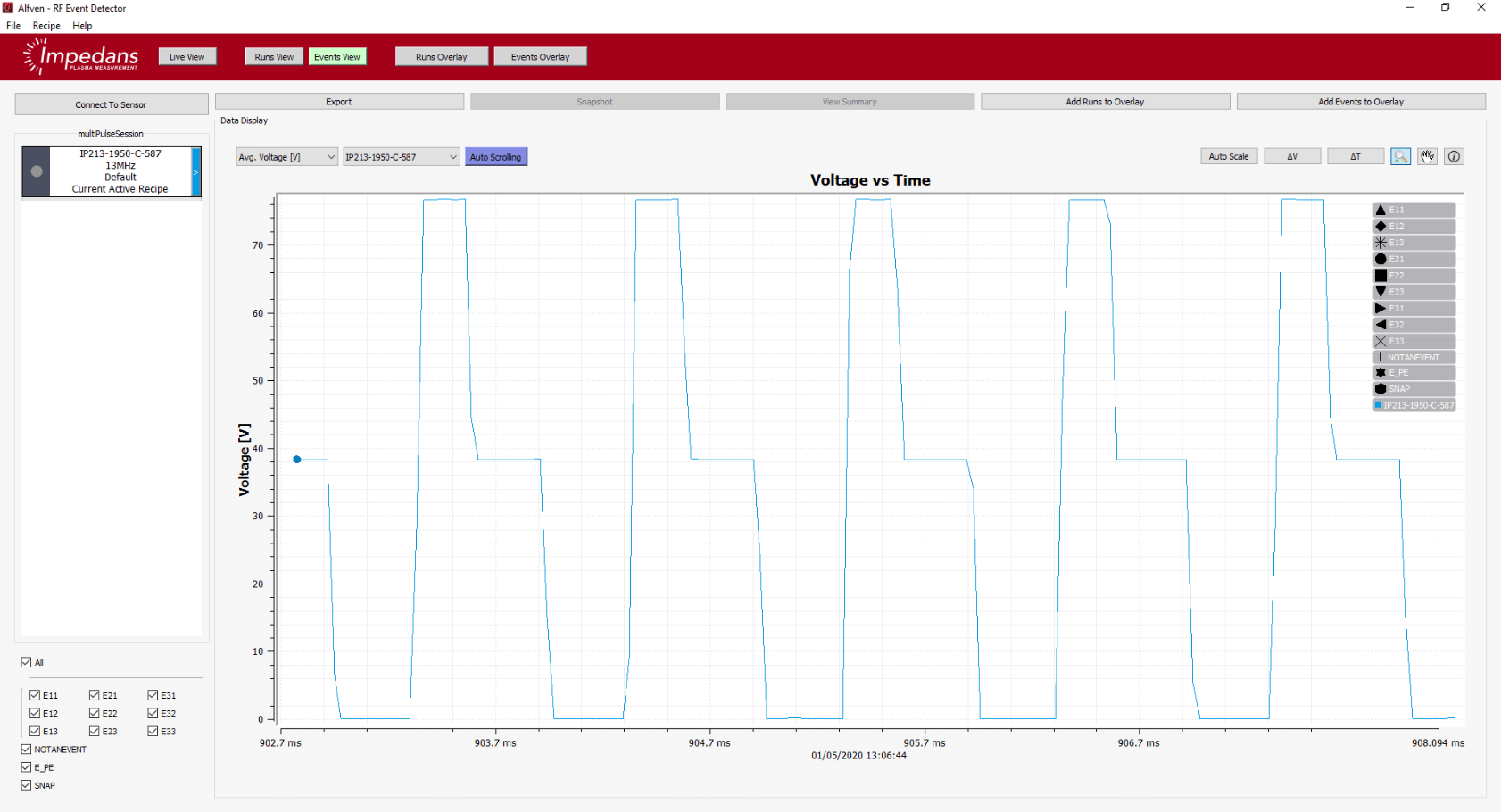Open the IP213-1950-C-587 sensor dropdown
The height and width of the screenshot is (812, 1501).
point(401,157)
